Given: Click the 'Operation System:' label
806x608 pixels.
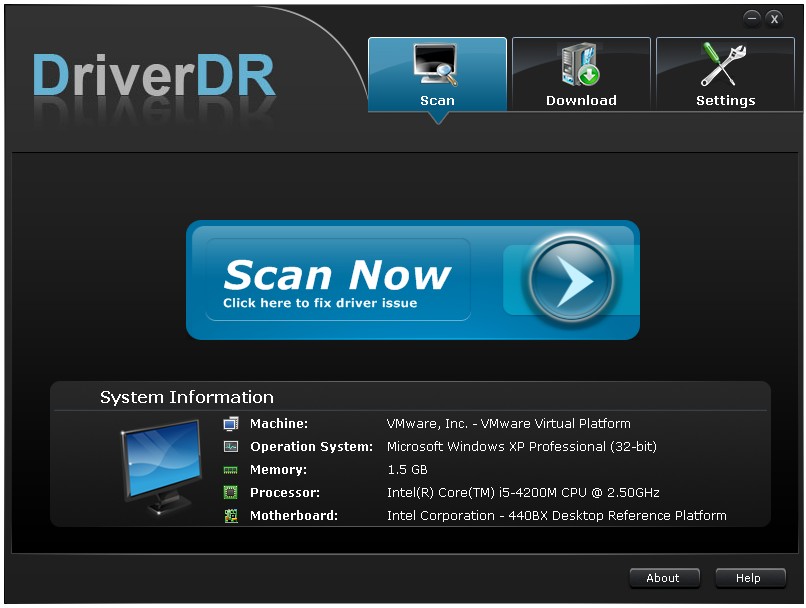Looking at the screenshot, I should [312, 447].
